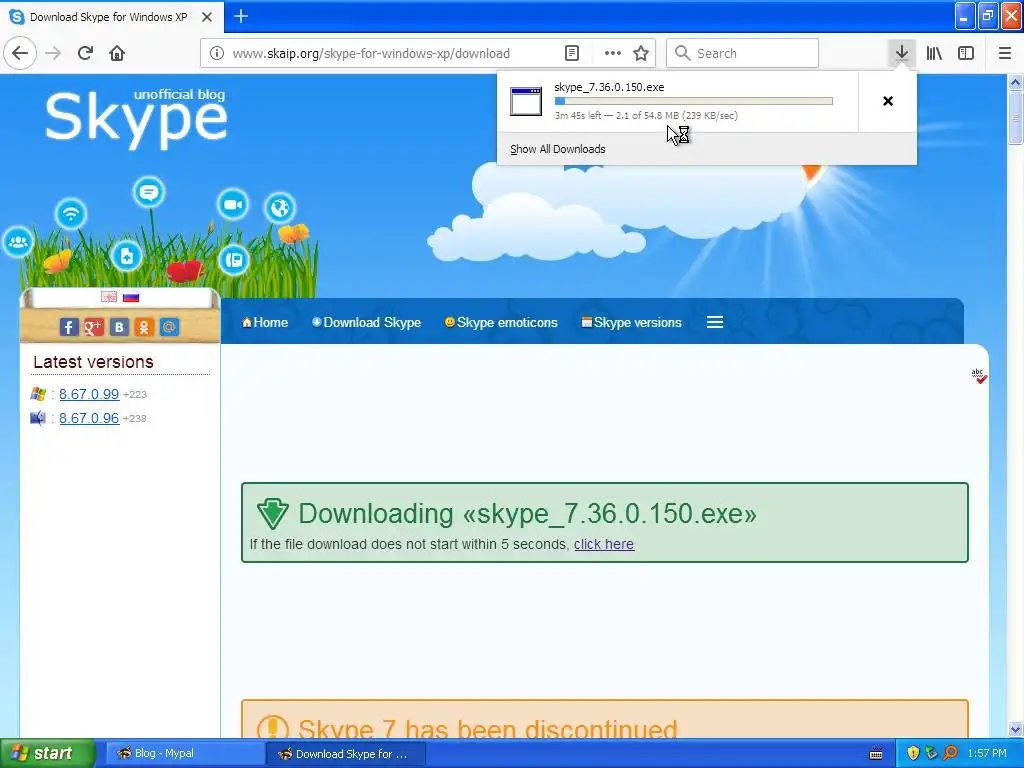Screen dimensions: 1024x768
Task: Open a new tab with plus button
Action: [x=241, y=16]
